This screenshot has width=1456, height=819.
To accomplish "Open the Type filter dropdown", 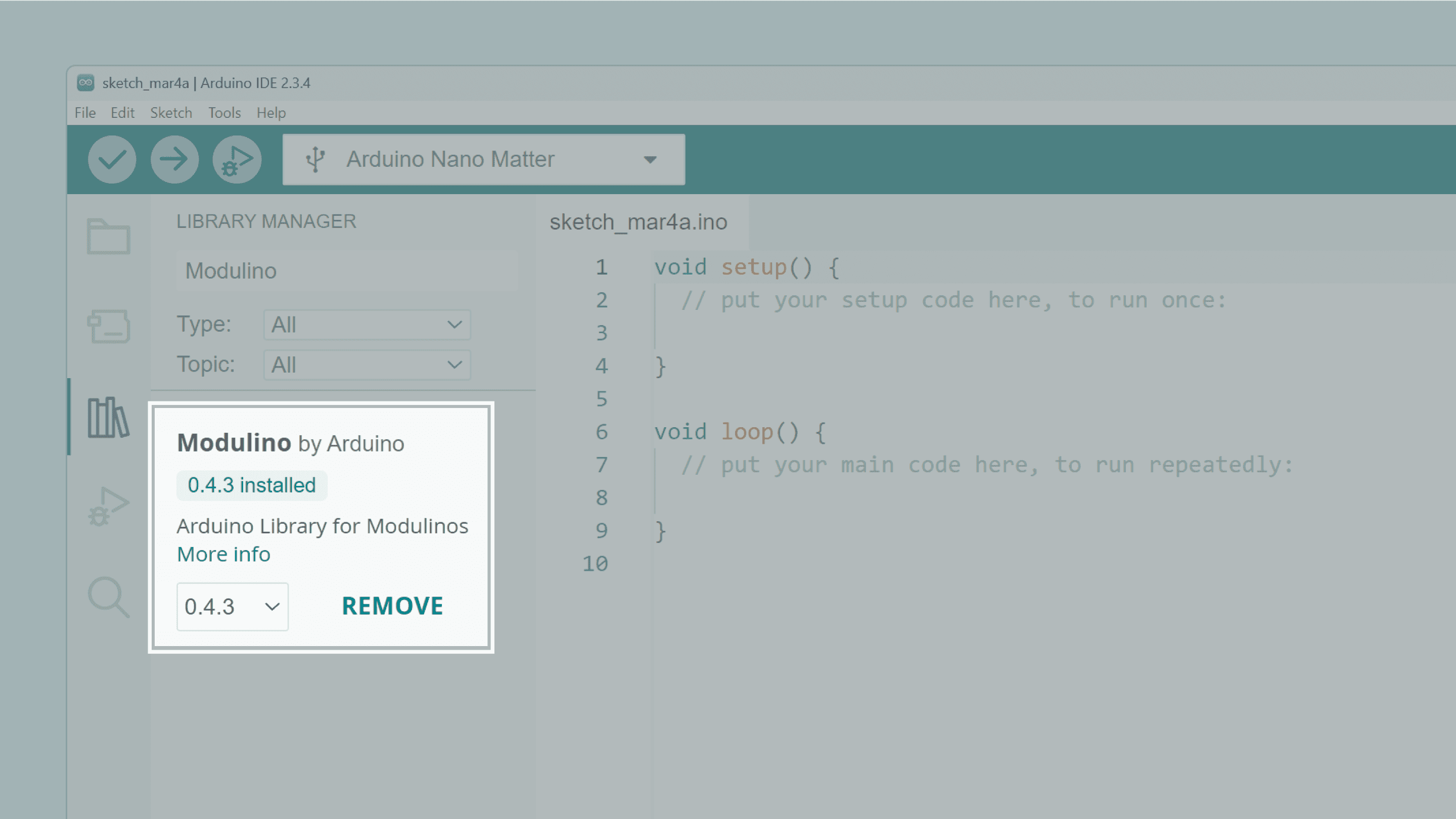I will click(x=367, y=325).
